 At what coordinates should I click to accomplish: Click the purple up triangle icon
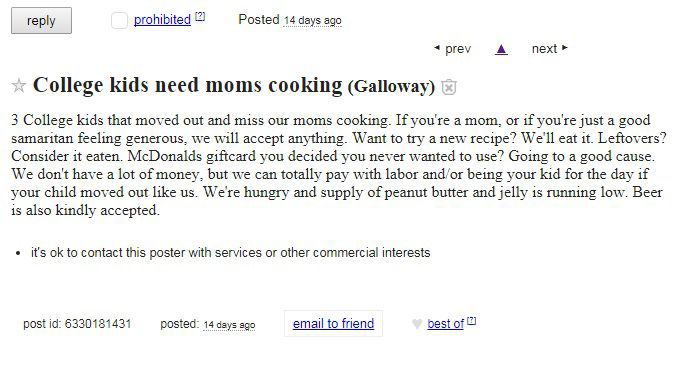coord(501,50)
